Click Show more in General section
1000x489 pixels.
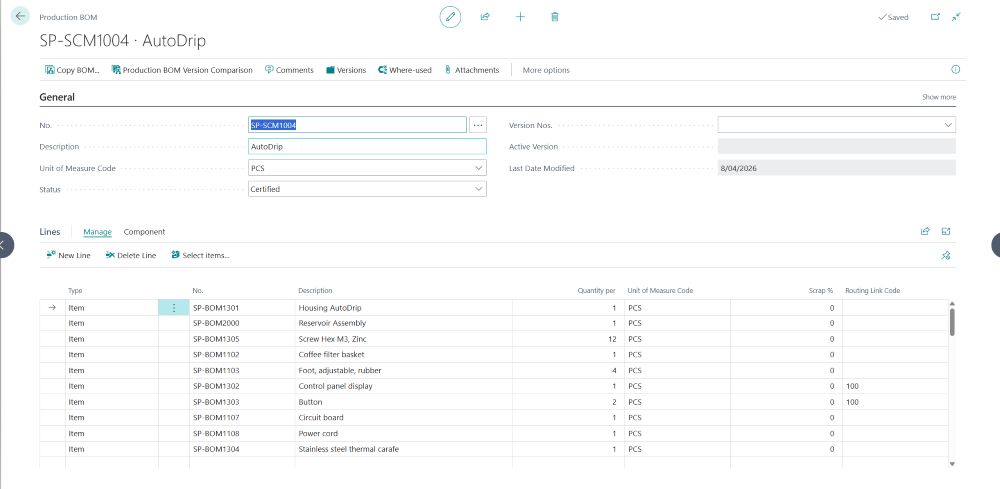939,97
